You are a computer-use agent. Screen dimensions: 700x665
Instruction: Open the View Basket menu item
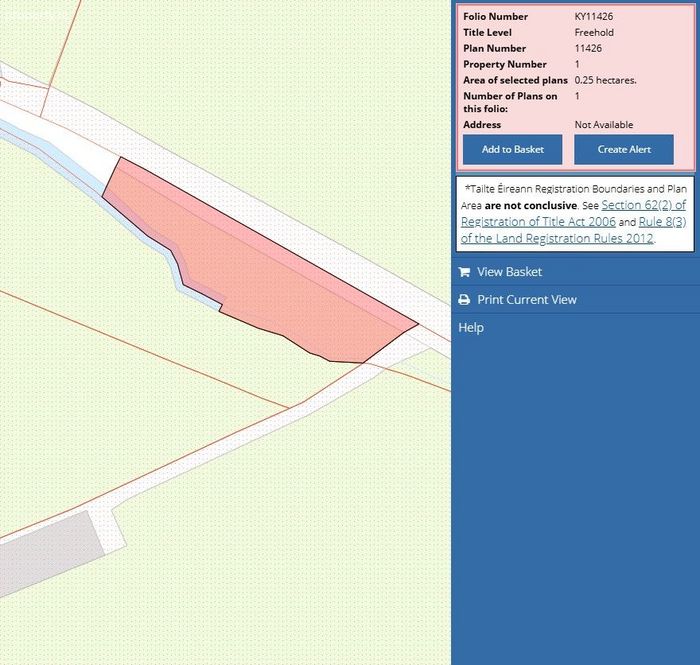[x=575, y=272]
